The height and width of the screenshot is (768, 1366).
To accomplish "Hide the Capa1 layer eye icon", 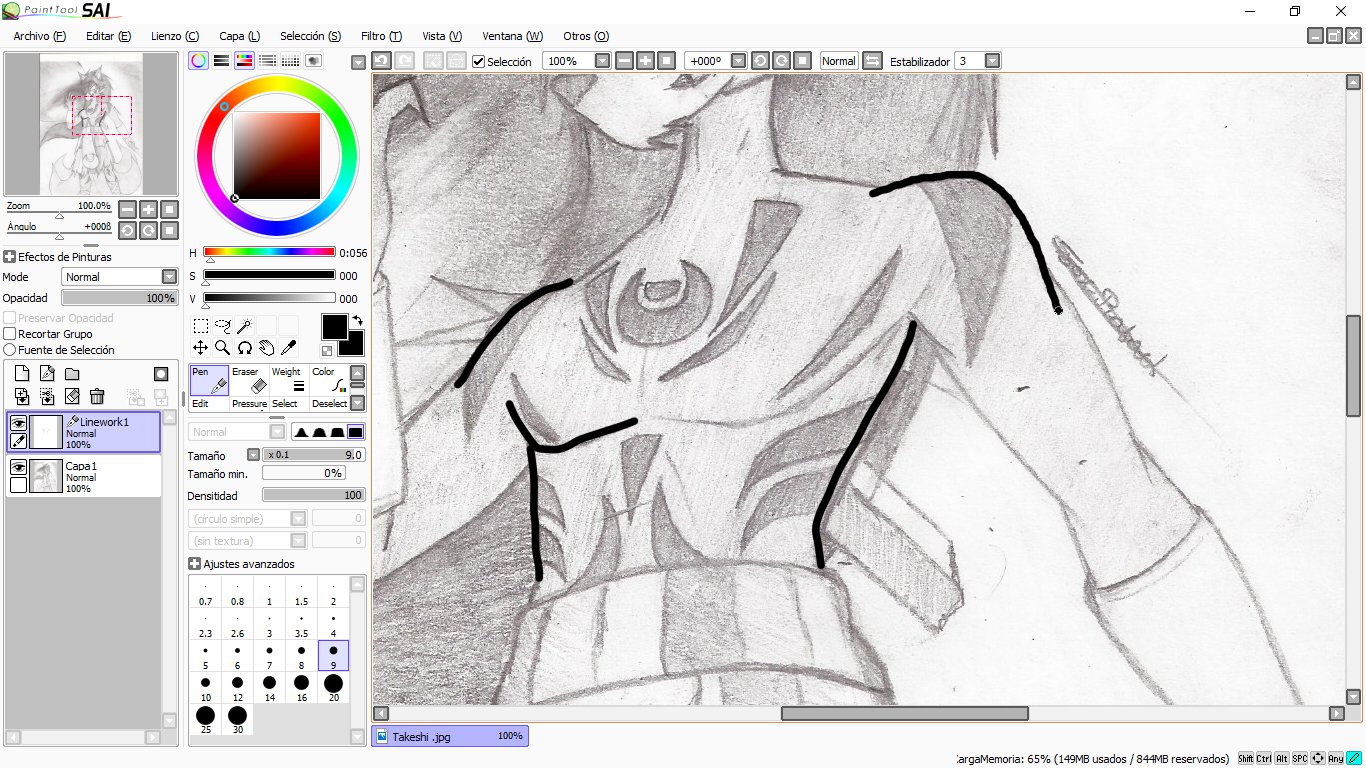I will (18, 468).
